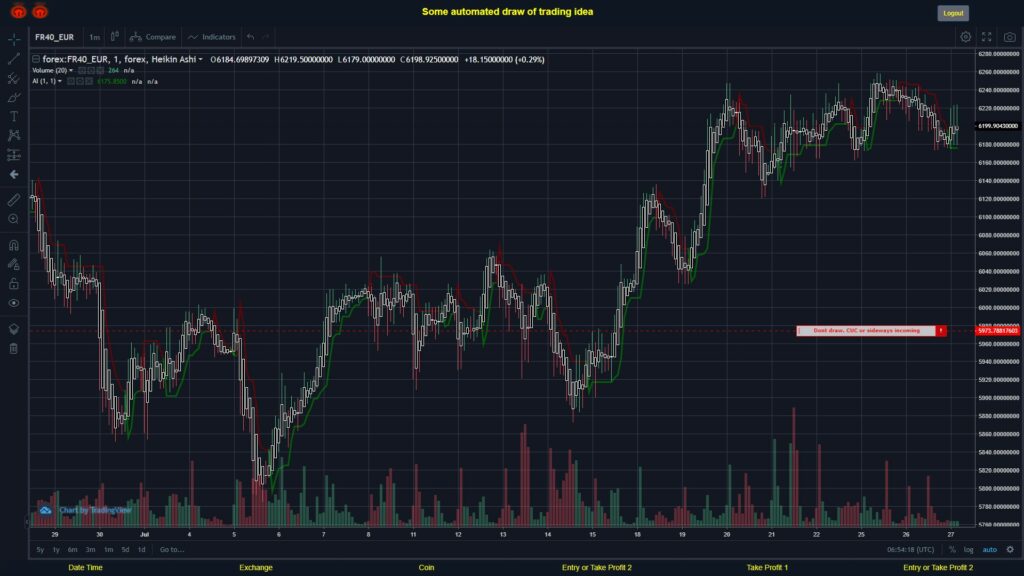This screenshot has width=1024, height=576.
Task: Click the redo arrow
Action: 266,37
